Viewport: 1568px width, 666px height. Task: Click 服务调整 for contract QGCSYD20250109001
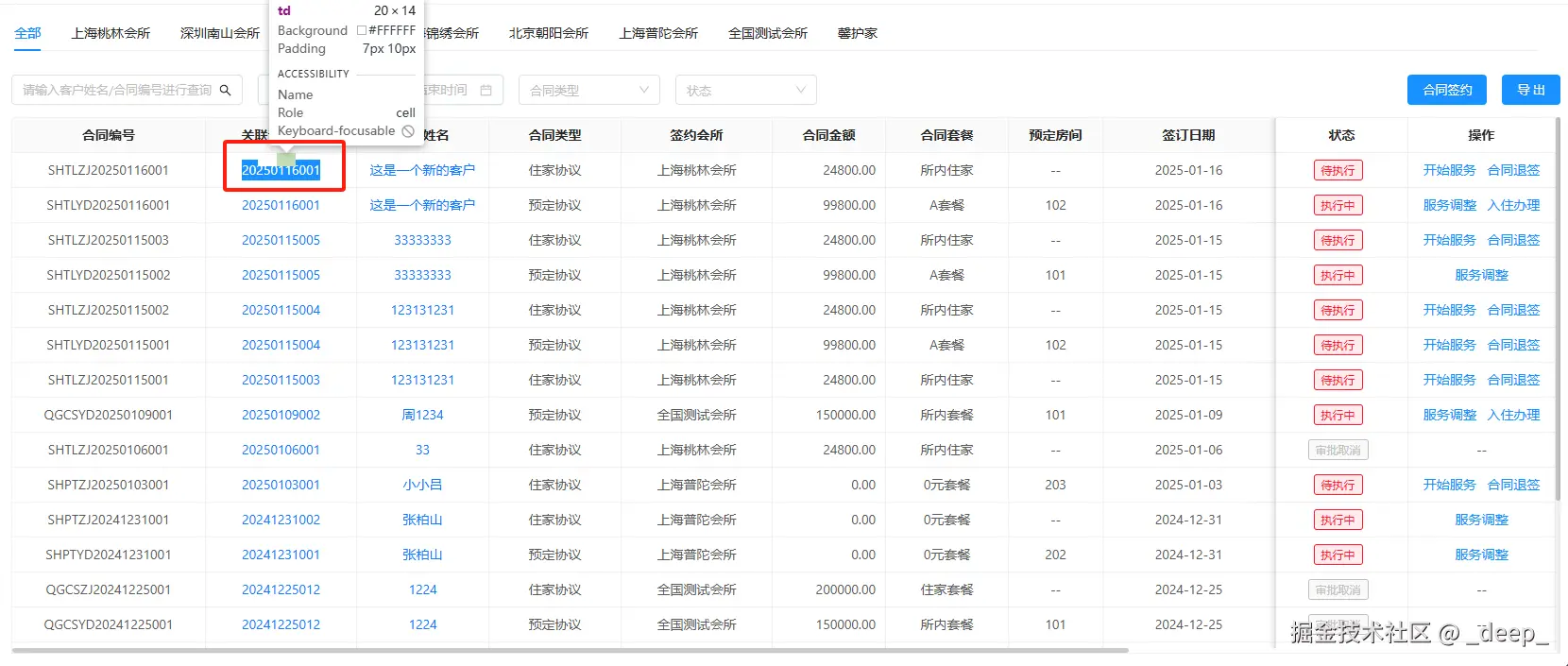(1449, 415)
